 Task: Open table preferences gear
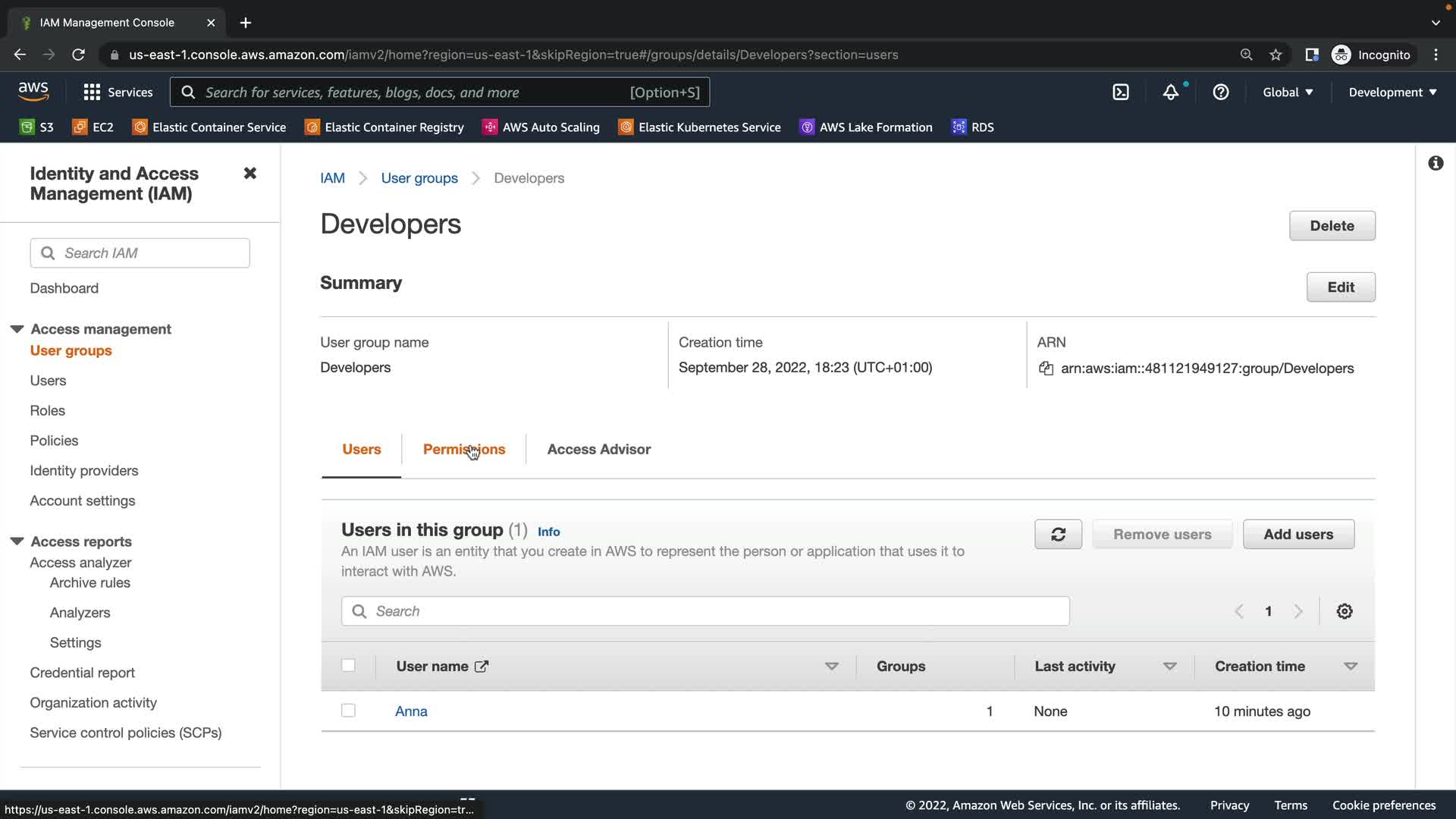pyautogui.click(x=1344, y=611)
